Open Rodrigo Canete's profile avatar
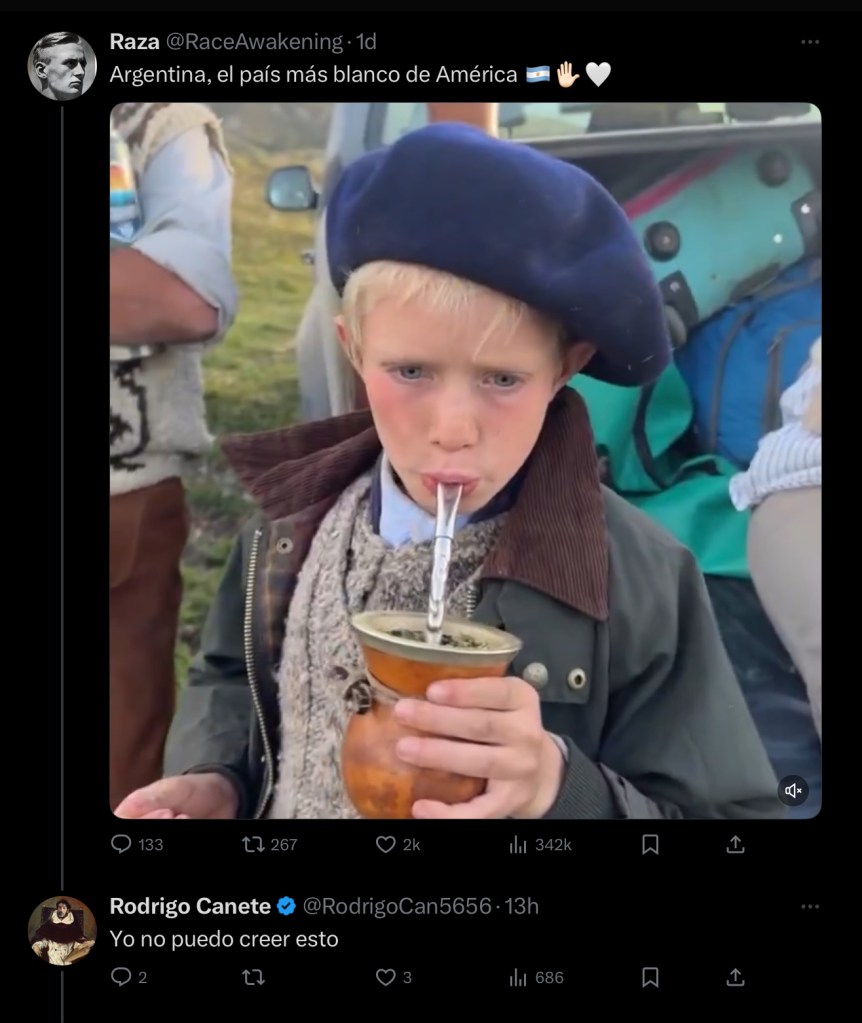The image size is (862, 1023). [62, 930]
